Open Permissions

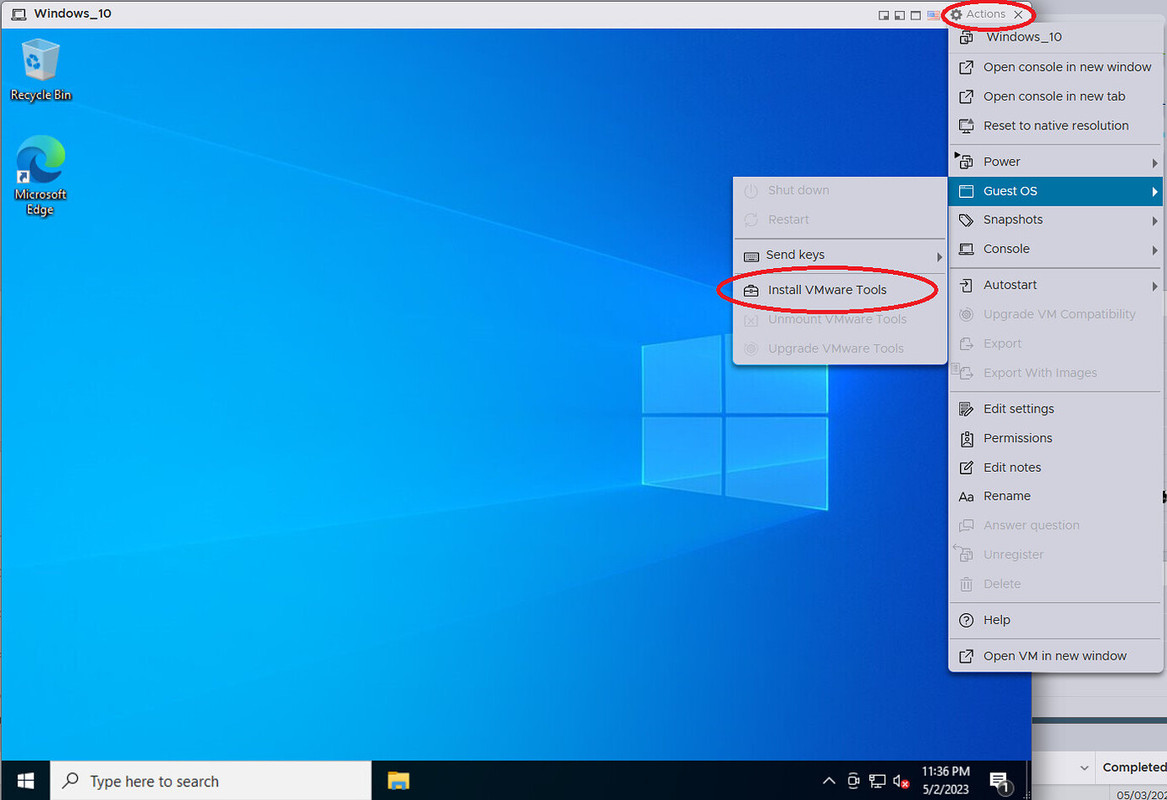(1055, 438)
